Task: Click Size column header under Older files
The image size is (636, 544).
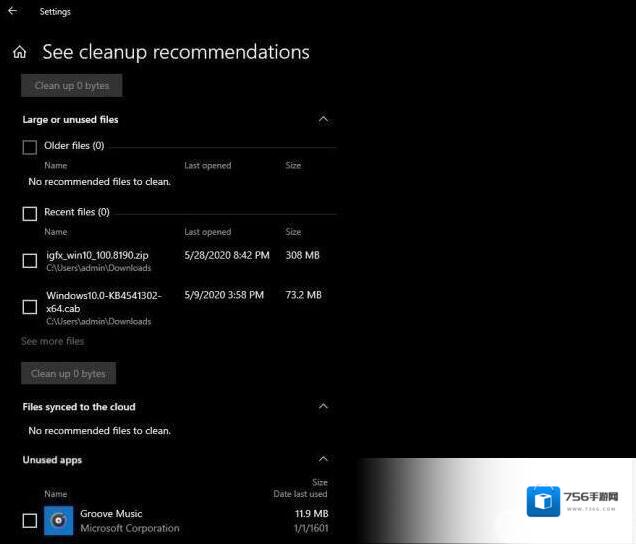Action: click(293, 165)
